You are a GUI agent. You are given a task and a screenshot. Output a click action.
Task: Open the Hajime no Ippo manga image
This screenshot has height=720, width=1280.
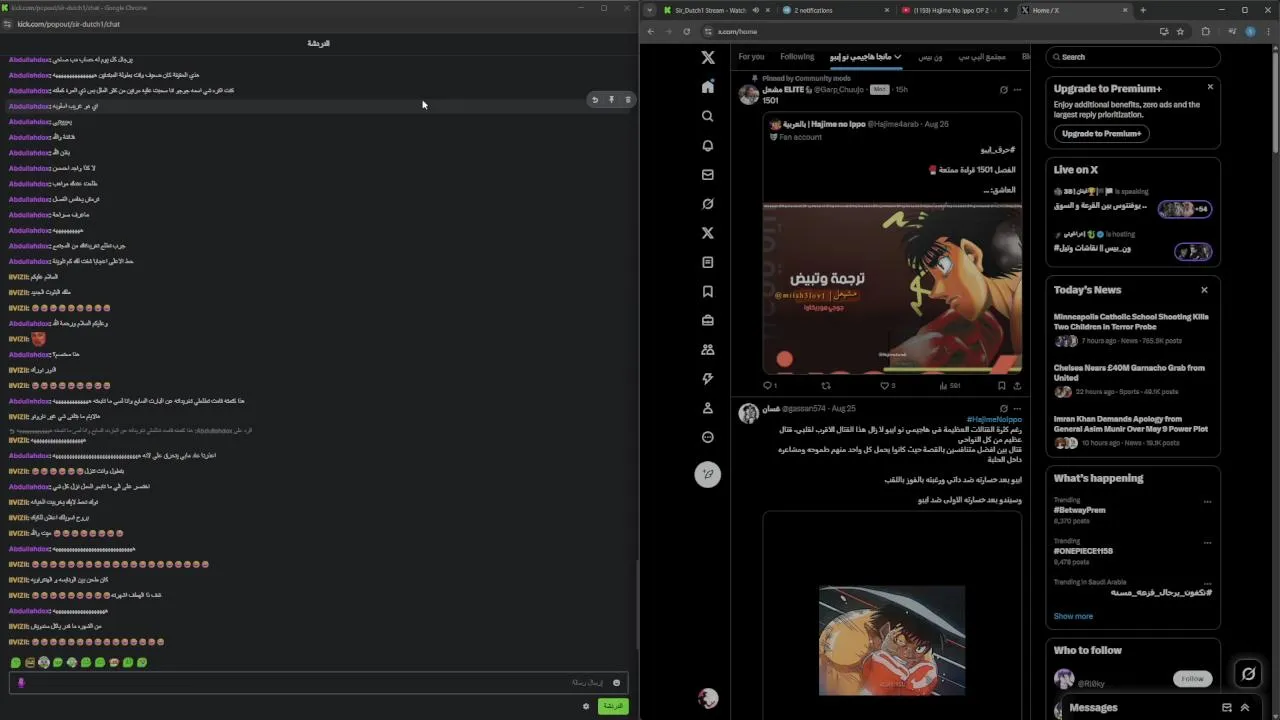point(892,288)
